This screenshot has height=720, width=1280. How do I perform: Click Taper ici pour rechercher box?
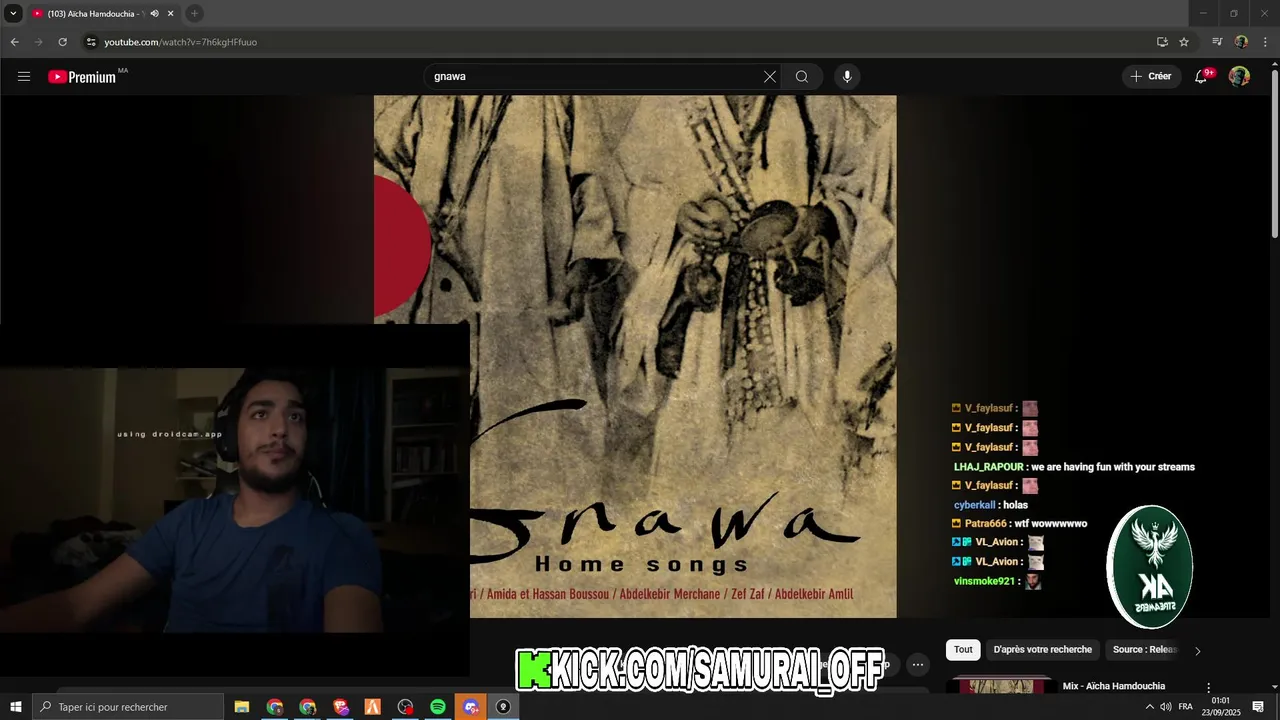coord(128,707)
